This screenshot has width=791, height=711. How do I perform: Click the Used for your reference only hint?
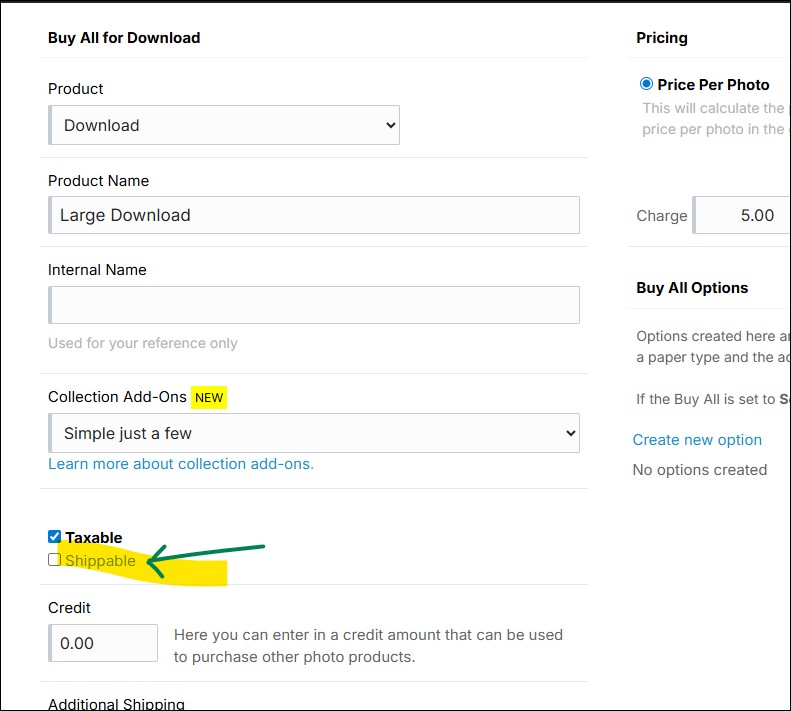point(143,343)
